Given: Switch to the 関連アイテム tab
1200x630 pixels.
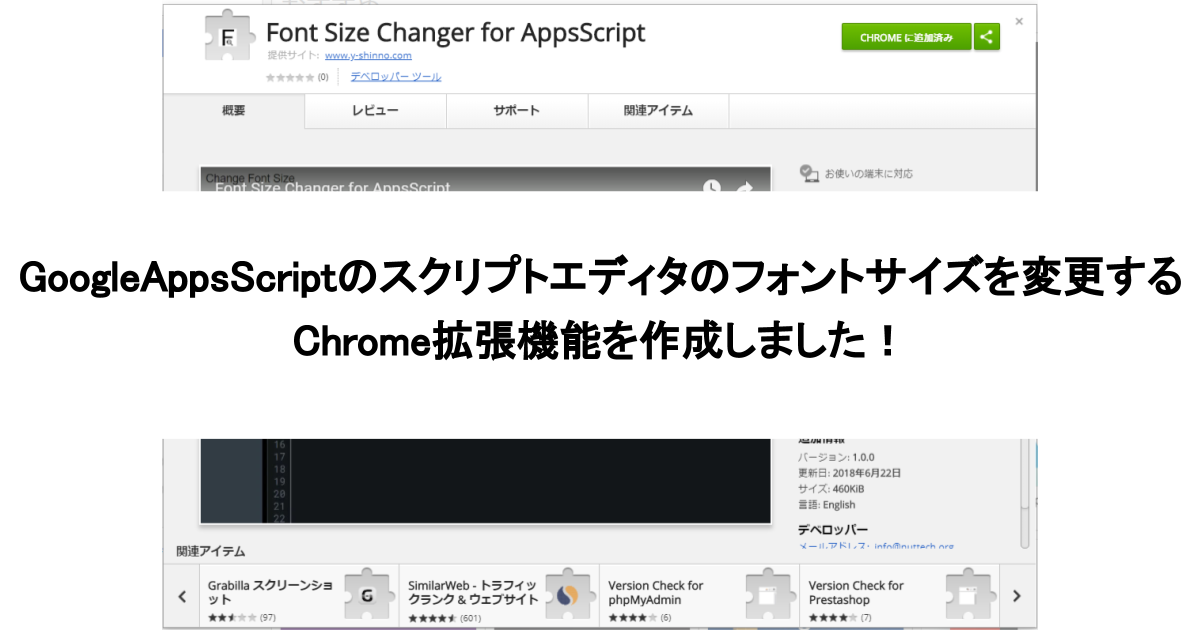Looking at the screenshot, I should pos(658,111).
